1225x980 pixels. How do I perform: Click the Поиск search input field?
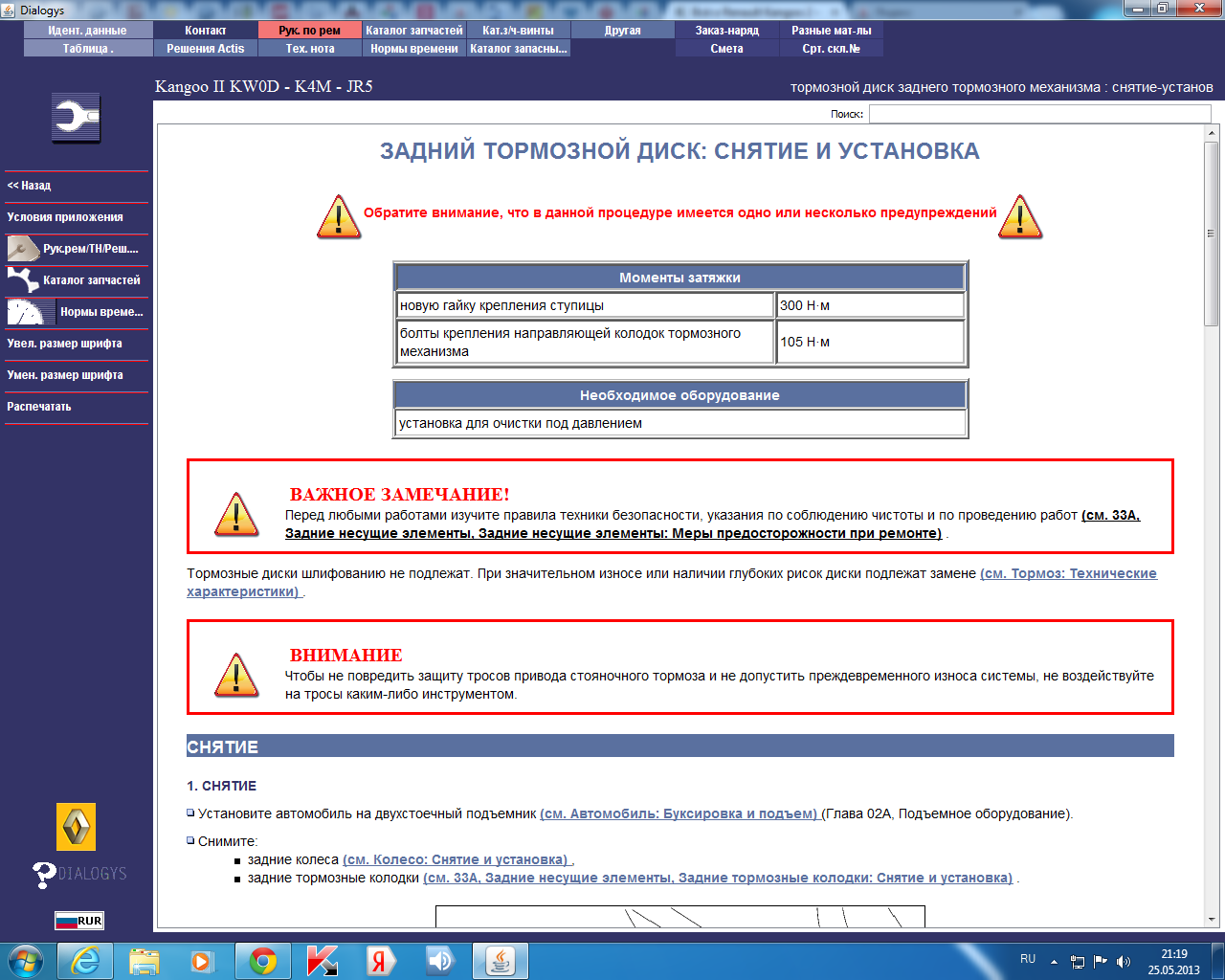click(x=1039, y=114)
